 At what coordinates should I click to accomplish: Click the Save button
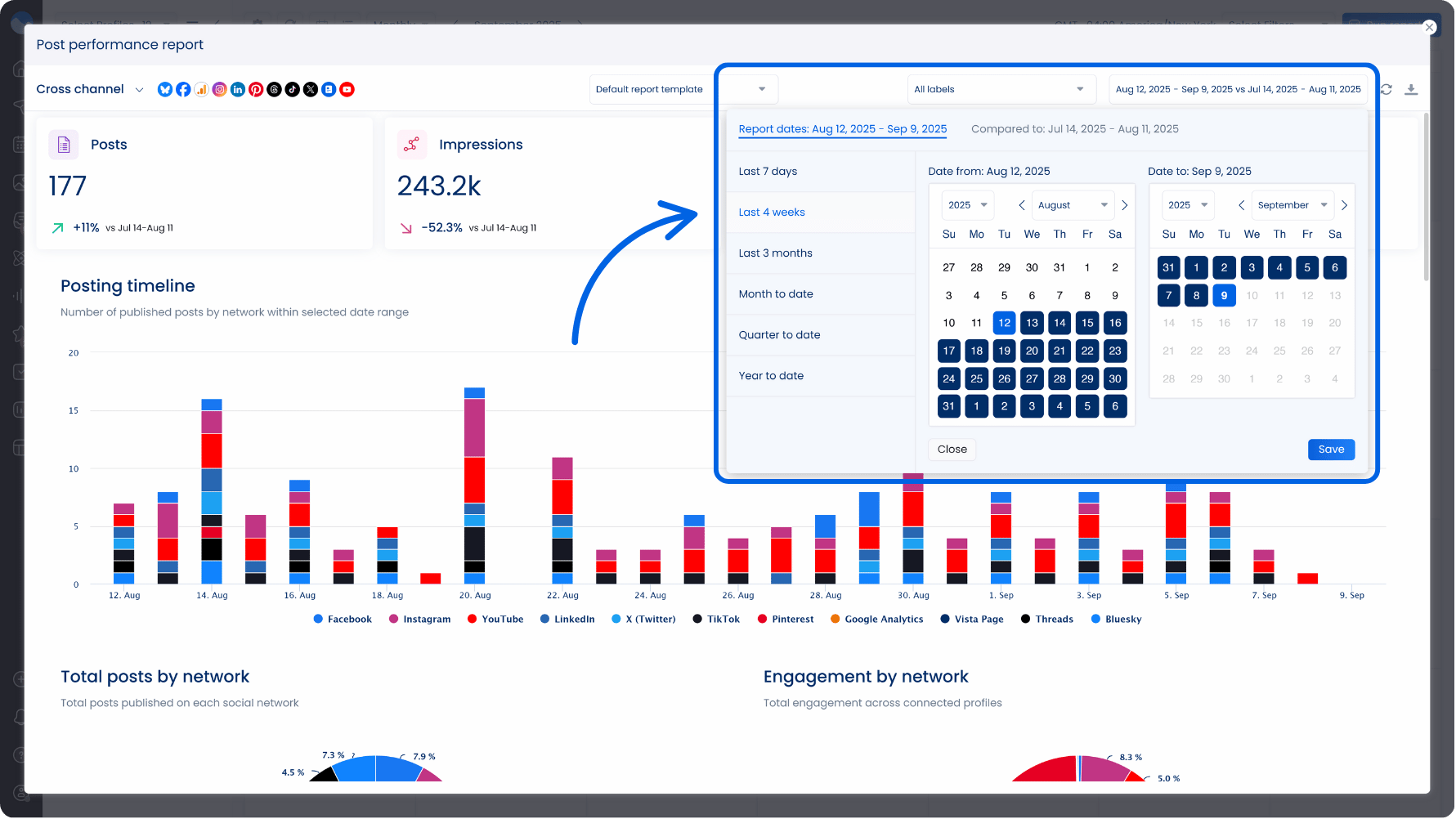1331,450
